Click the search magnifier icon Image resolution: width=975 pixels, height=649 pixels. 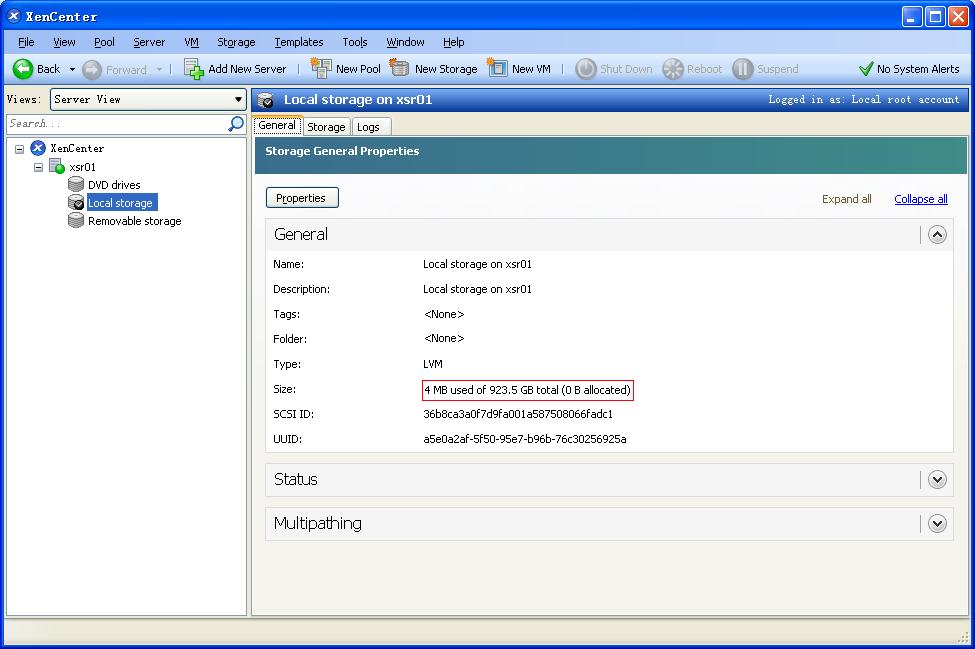(x=236, y=124)
